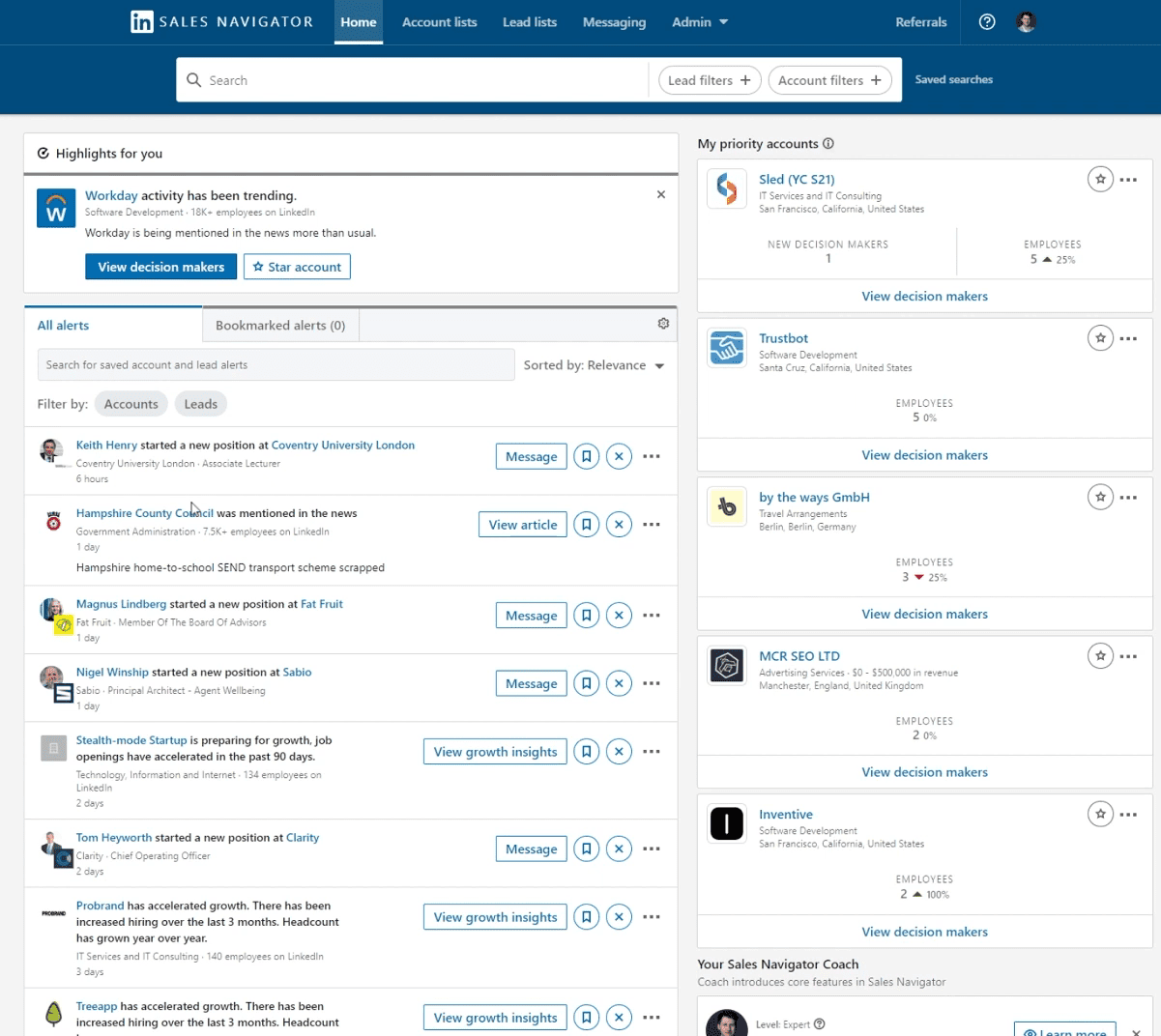View decision makers for Inventive
This screenshot has width=1161, height=1036.
pyautogui.click(x=924, y=932)
